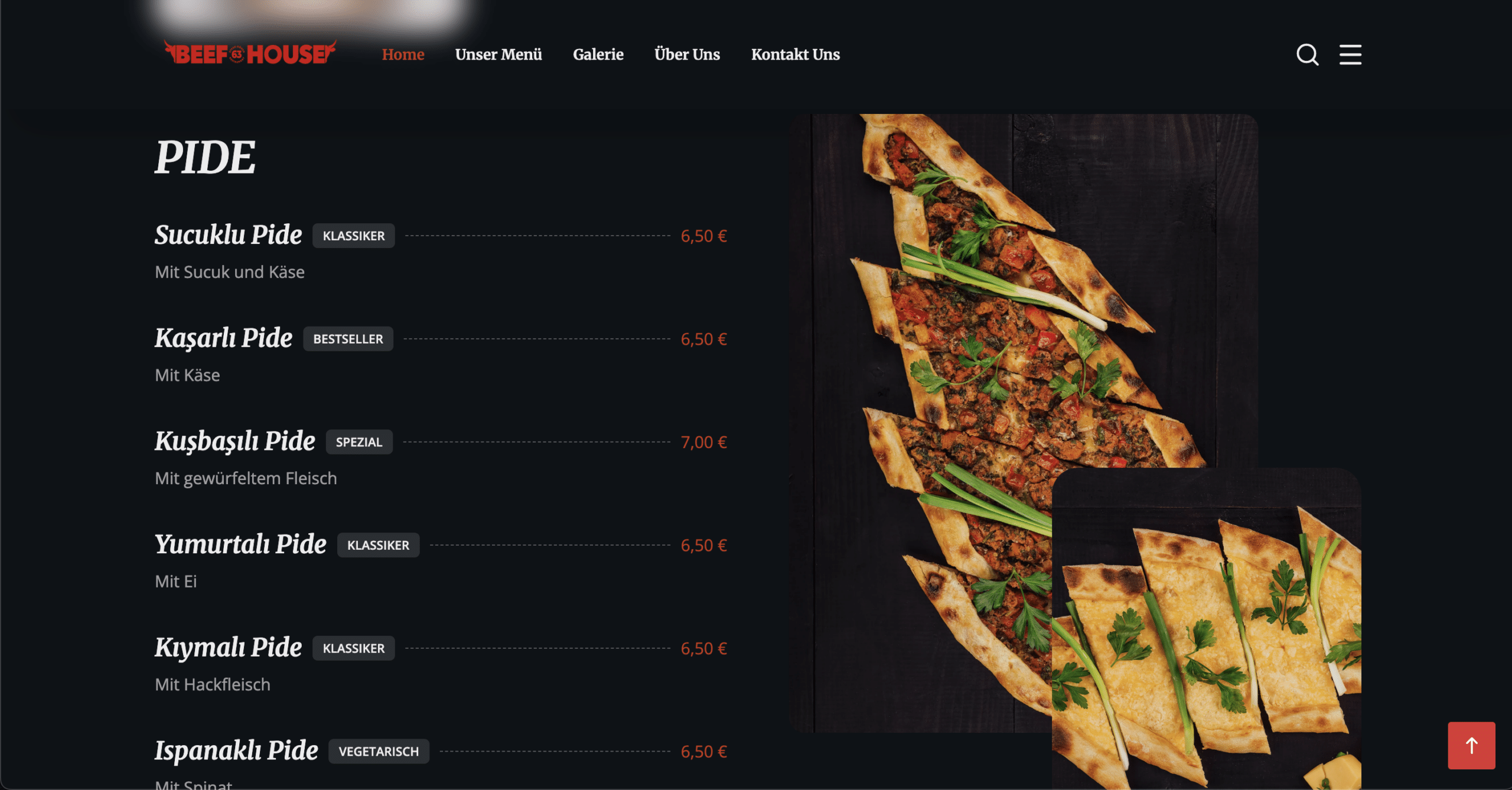Open the Galerie nav item
This screenshot has height=790, width=1512.
click(598, 54)
